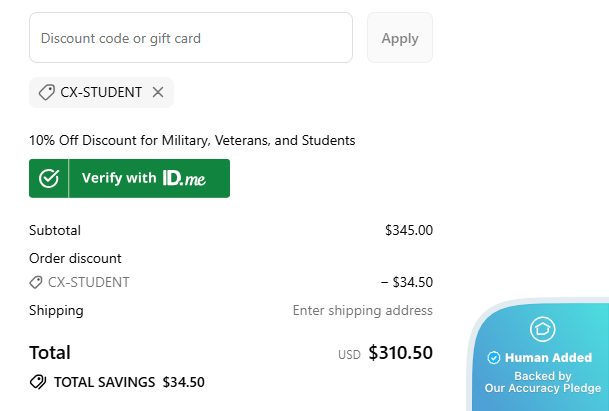This screenshot has width=609, height=411.
Task: Click the $310.50 total amount
Action: coord(400,353)
